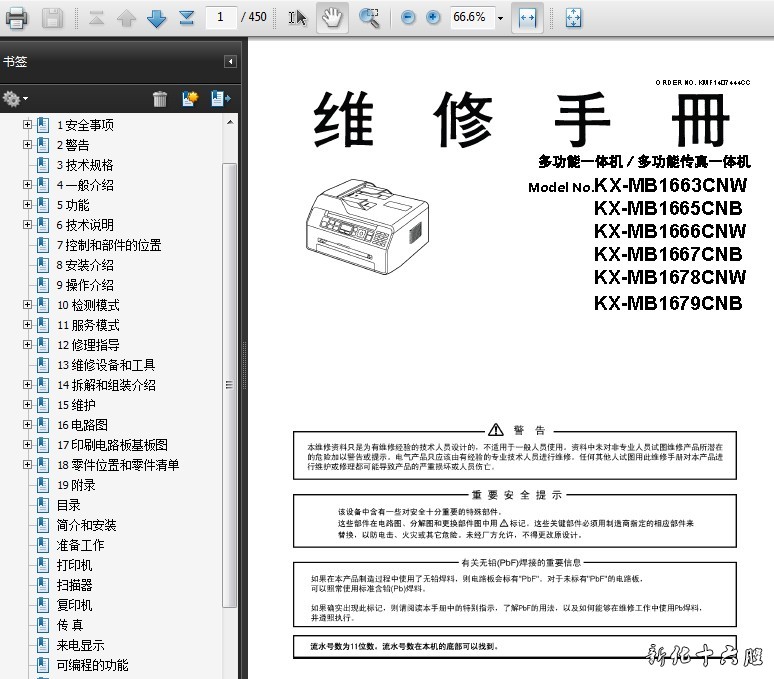Choose the text Select tool
This screenshot has width=774, height=679.
(x=297, y=17)
